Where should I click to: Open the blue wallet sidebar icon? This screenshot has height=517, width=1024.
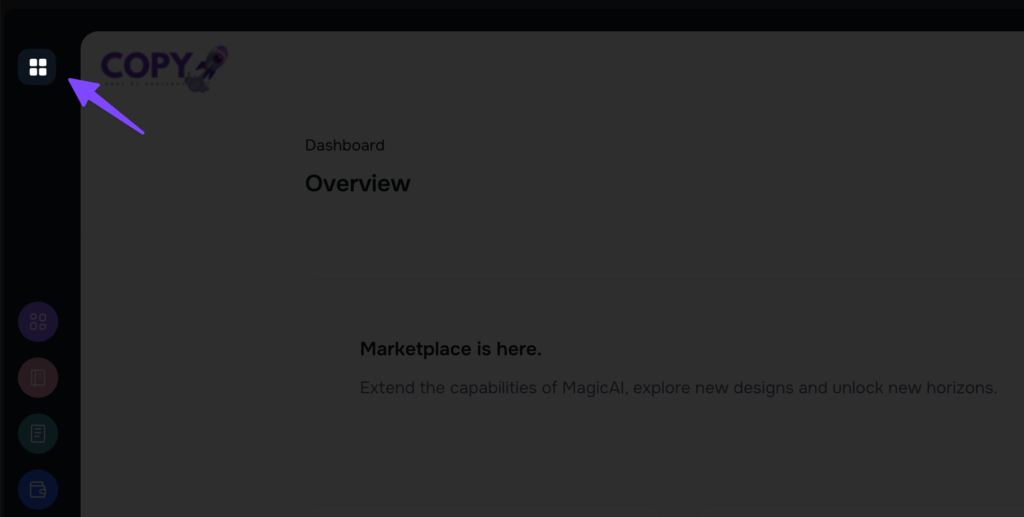(x=38, y=490)
